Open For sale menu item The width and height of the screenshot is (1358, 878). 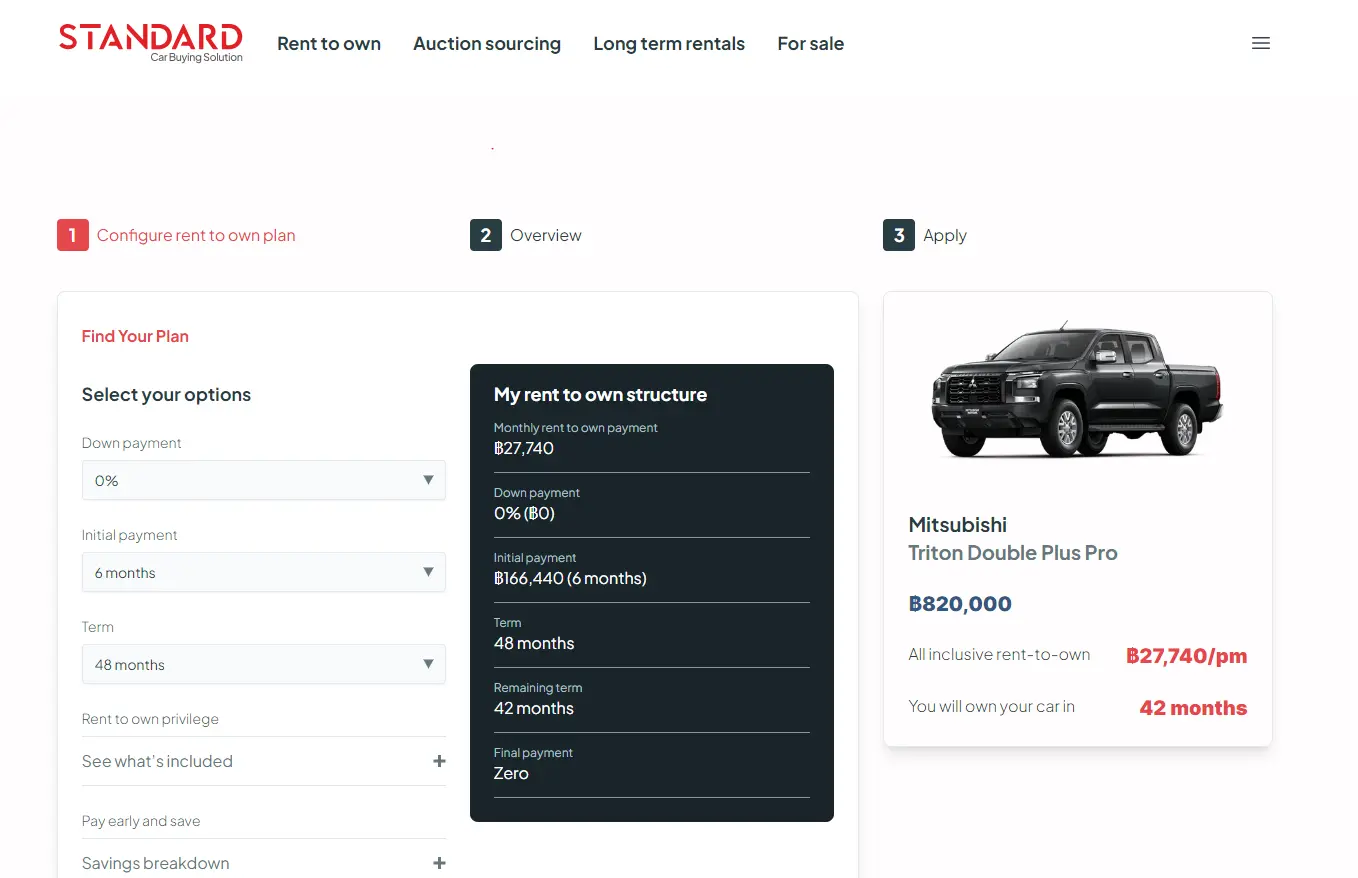(x=811, y=44)
